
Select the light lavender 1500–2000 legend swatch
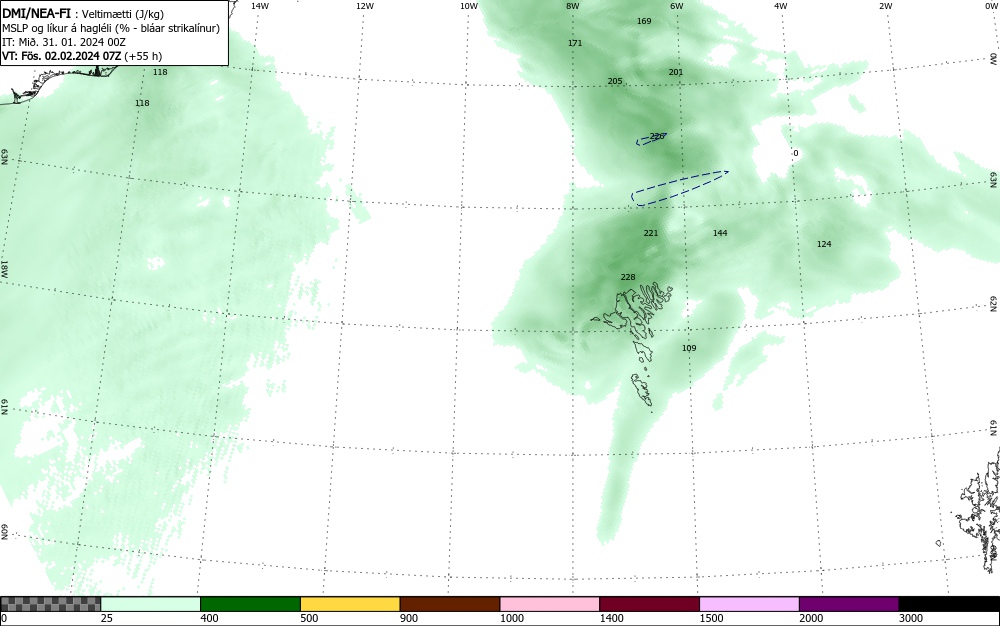749,604
